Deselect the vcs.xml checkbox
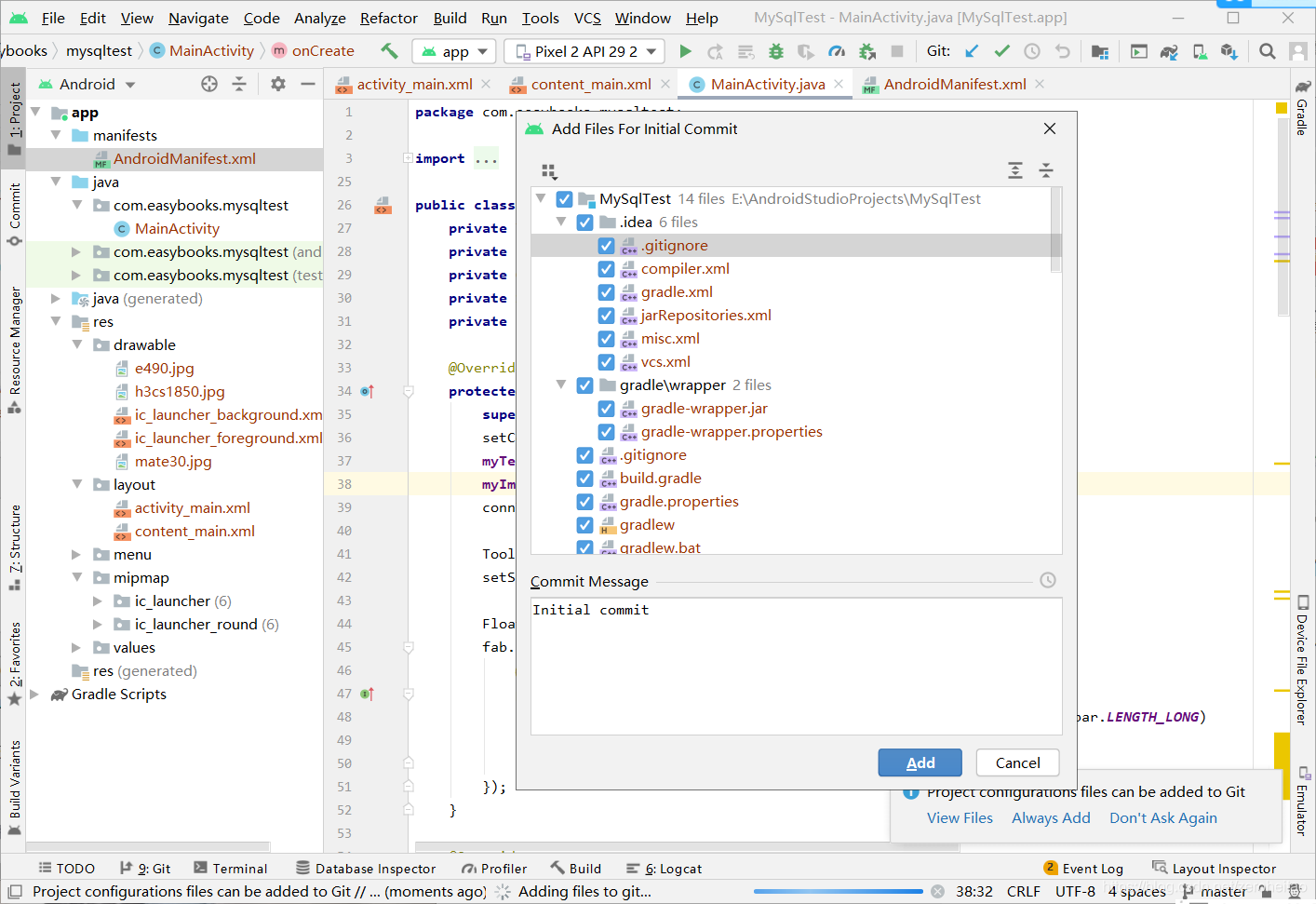1316x904 pixels. tap(608, 361)
